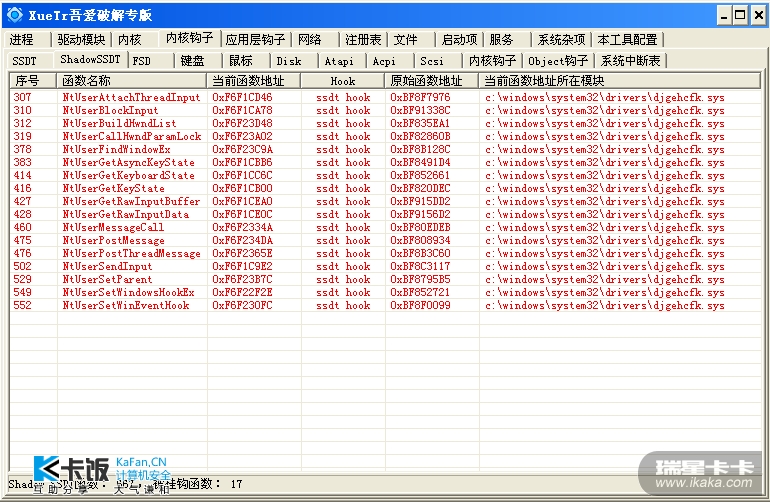Select the NtUserGetKeyboardState row
This screenshot has width=770, height=502.
coord(385,175)
